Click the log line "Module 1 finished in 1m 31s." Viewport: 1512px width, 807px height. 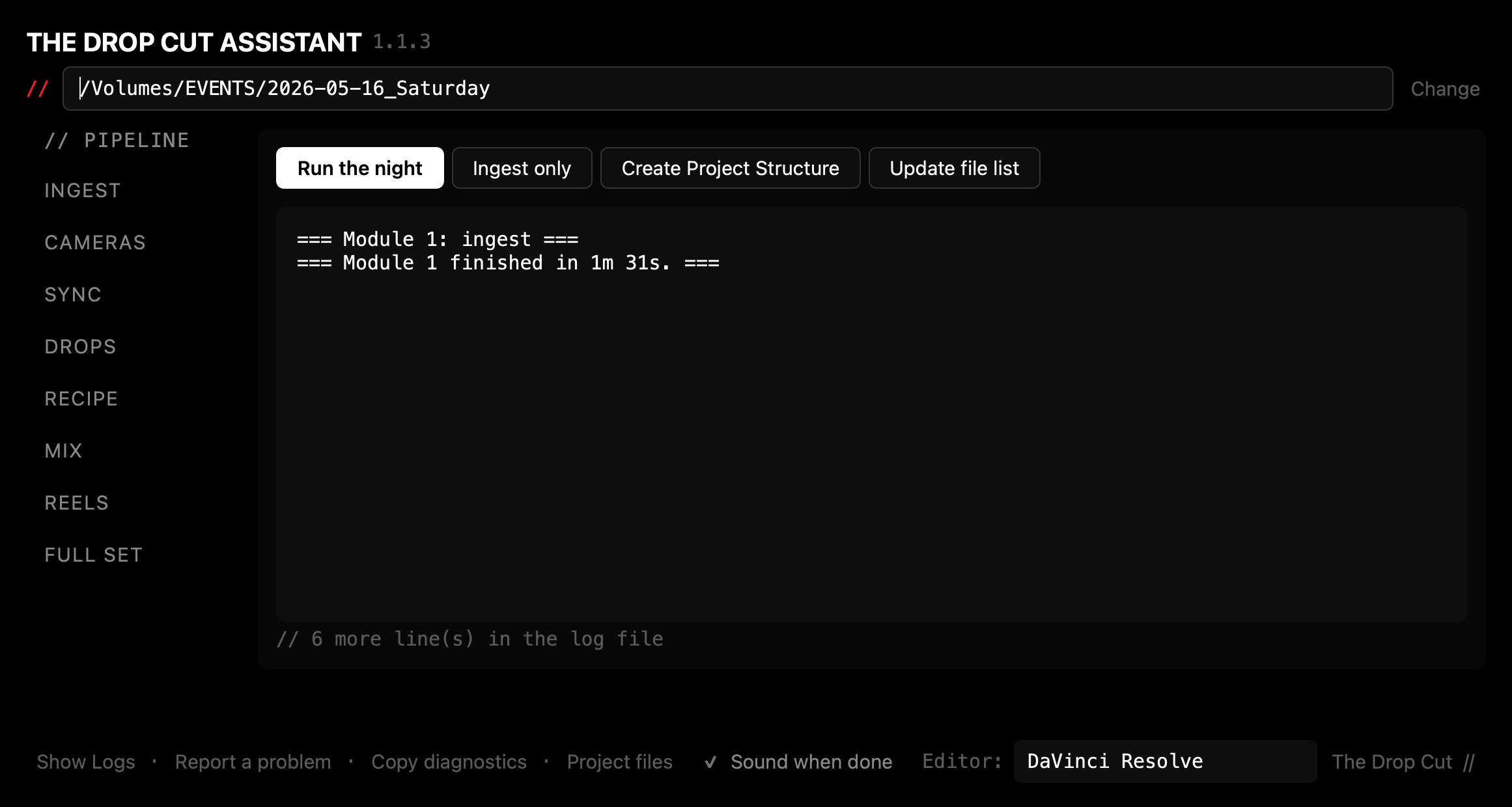pos(508,263)
